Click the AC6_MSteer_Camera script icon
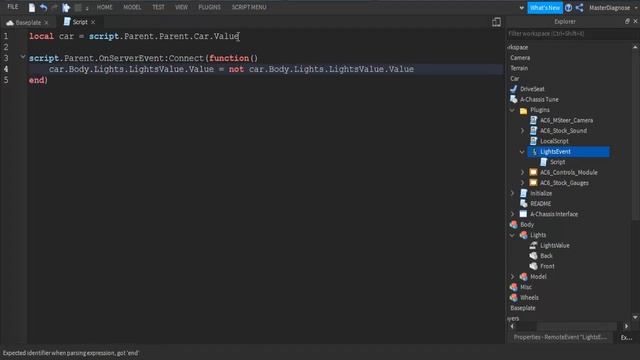 533,120
